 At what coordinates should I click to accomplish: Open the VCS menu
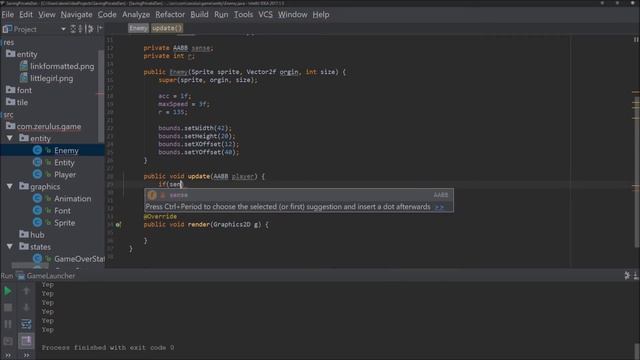pyautogui.click(x=265, y=15)
